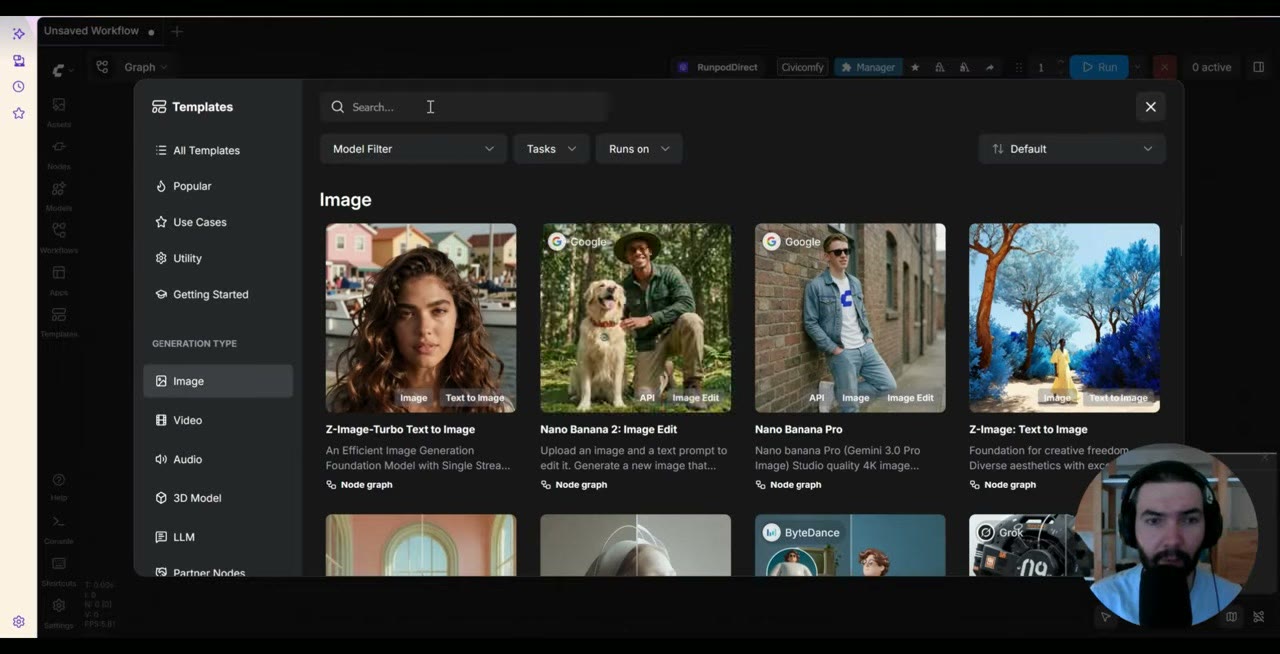Close the Templates dialog

(x=1150, y=107)
